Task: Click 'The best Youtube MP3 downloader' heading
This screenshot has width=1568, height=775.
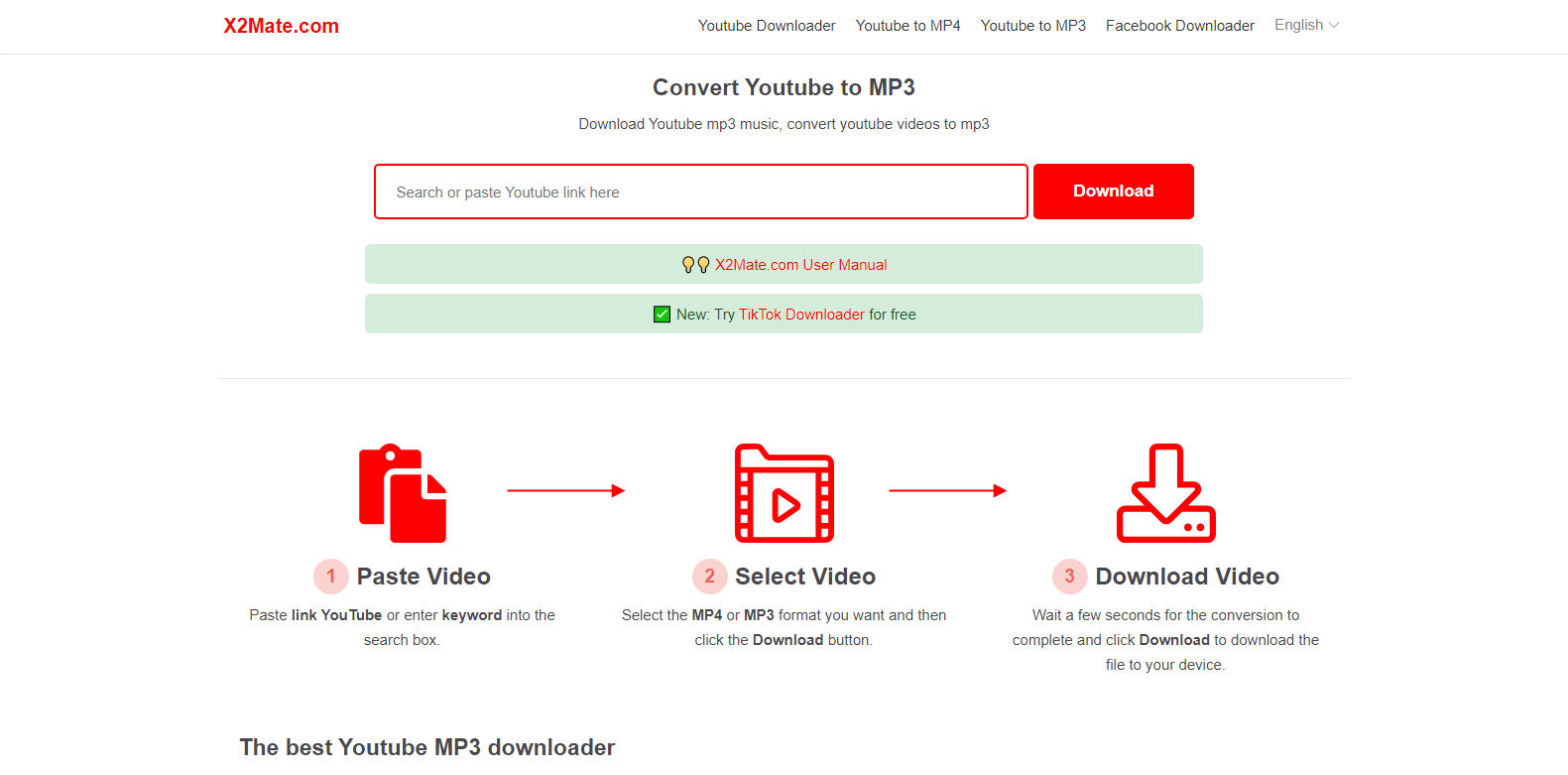Action: [427, 747]
